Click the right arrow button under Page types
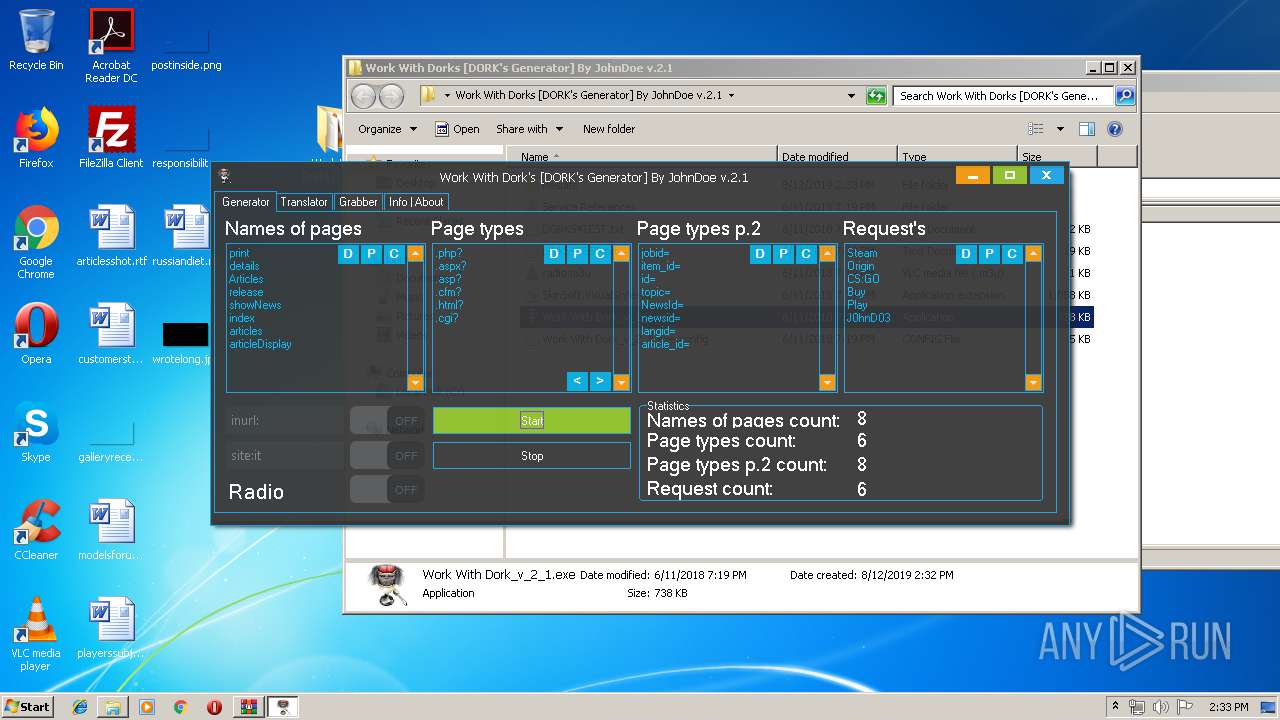The width and height of the screenshot is (1280, 720). [x=600, y=381]
